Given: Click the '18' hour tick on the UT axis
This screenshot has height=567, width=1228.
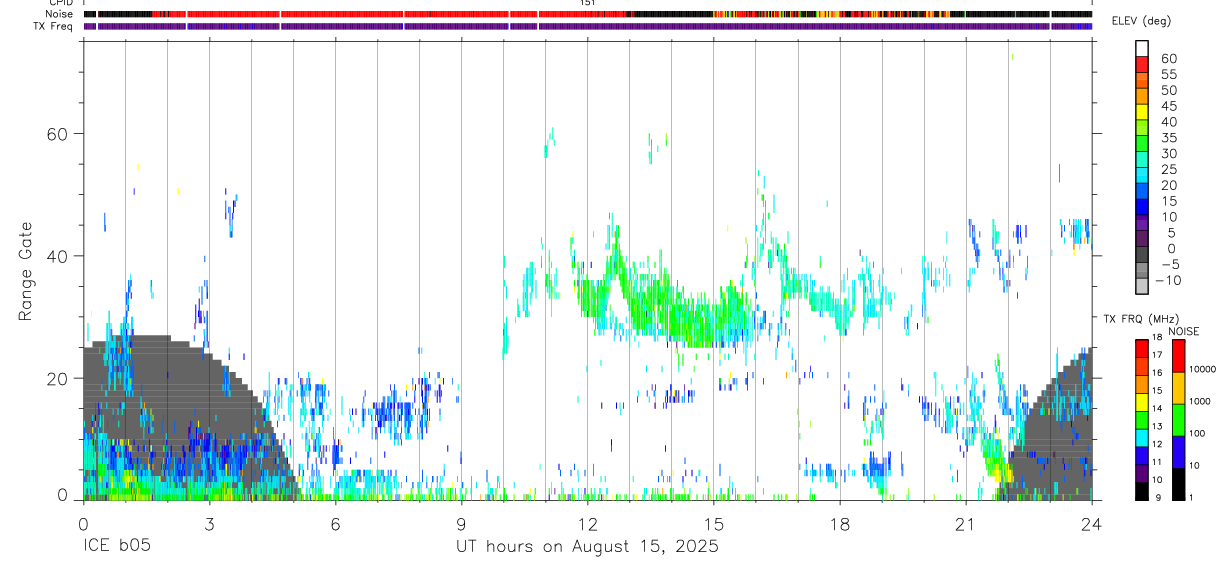Looking at the screenshot, I should point(839,523).
